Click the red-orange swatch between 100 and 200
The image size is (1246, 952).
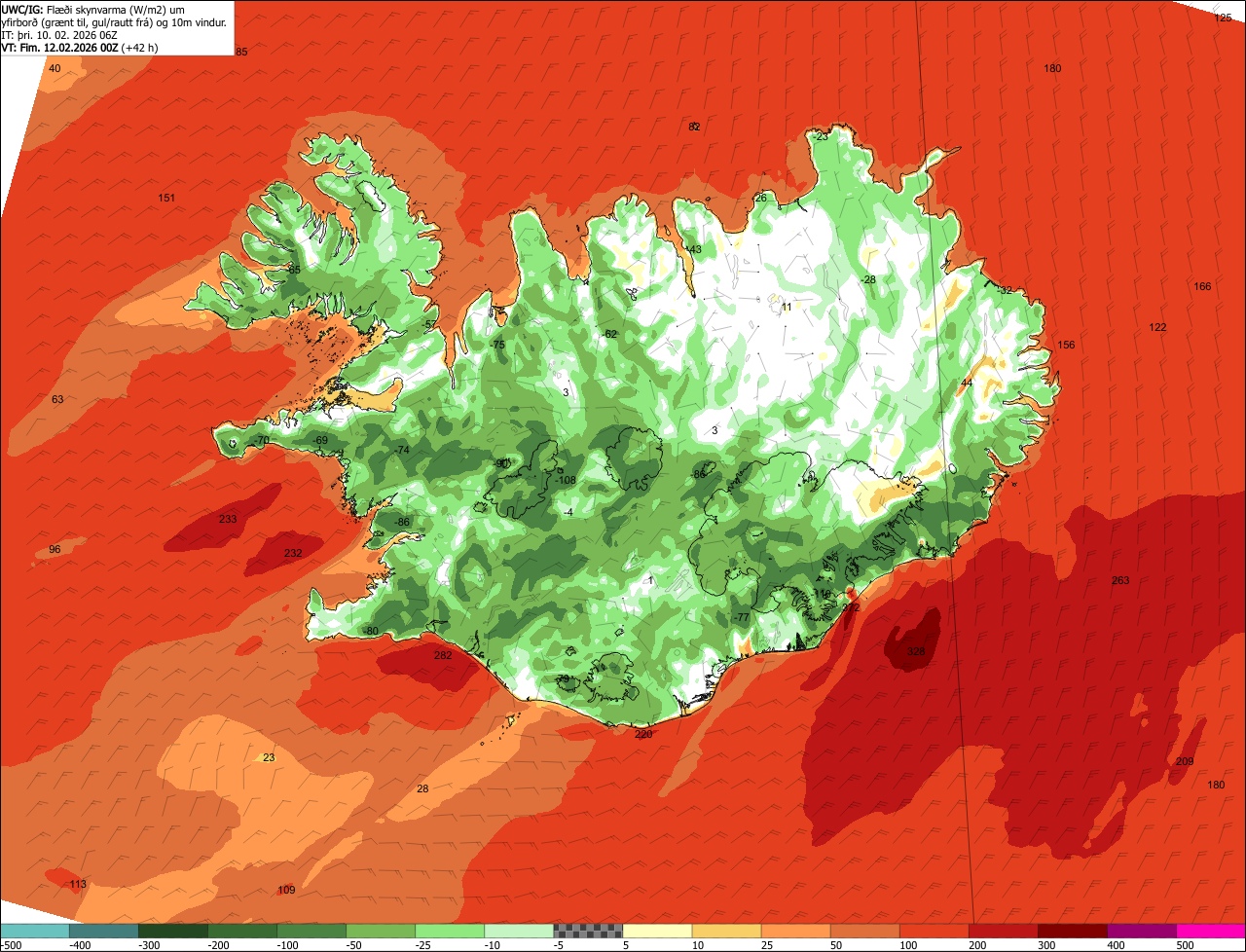[x=934, y=931]
